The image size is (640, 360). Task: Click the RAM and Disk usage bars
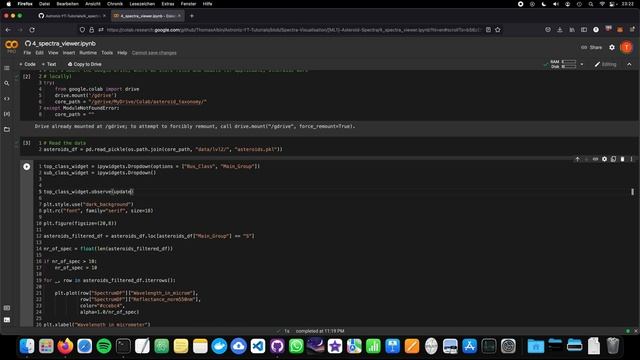(x=564, y=64)
